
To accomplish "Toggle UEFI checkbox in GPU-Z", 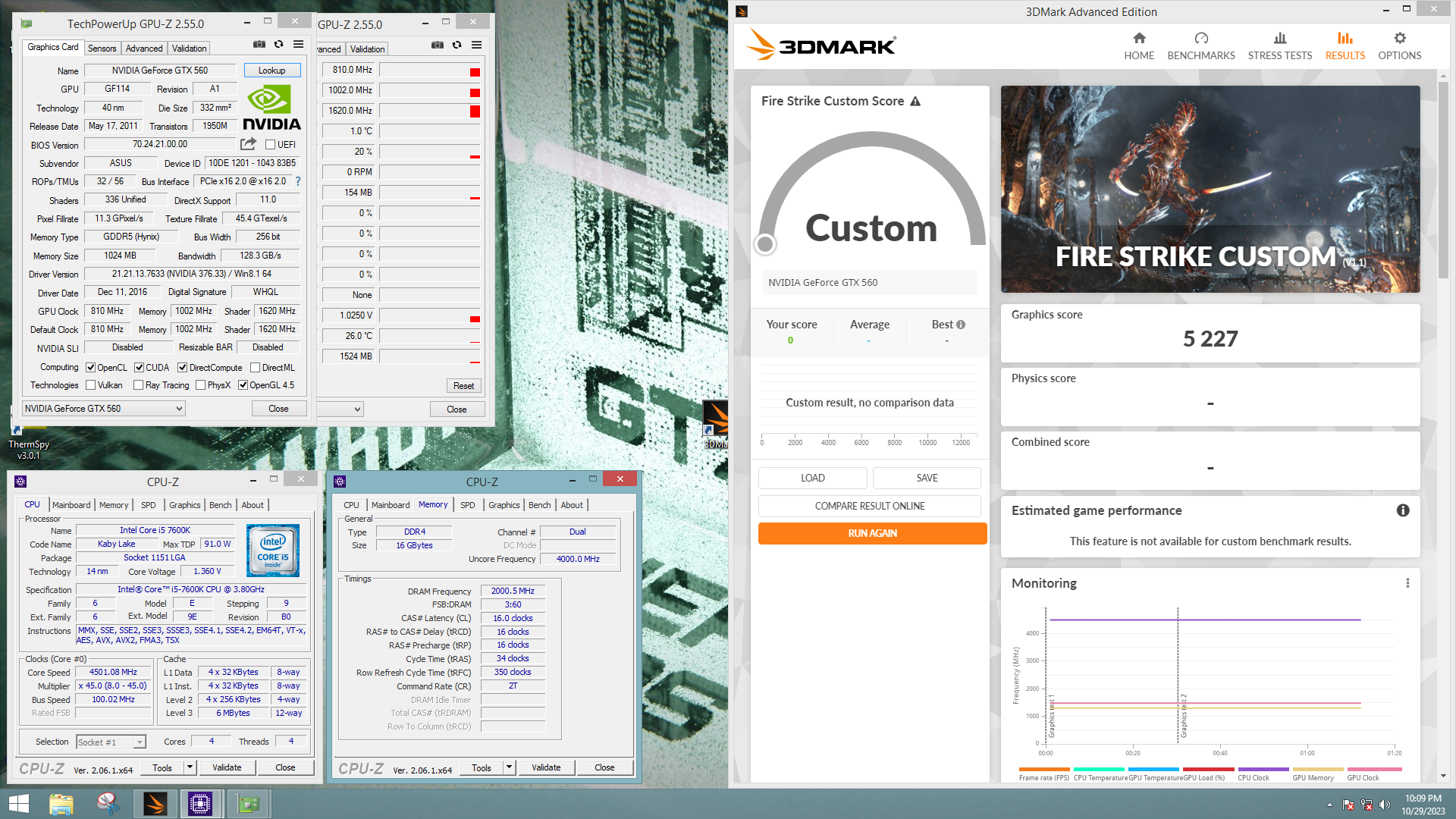I will click(270, 144).
